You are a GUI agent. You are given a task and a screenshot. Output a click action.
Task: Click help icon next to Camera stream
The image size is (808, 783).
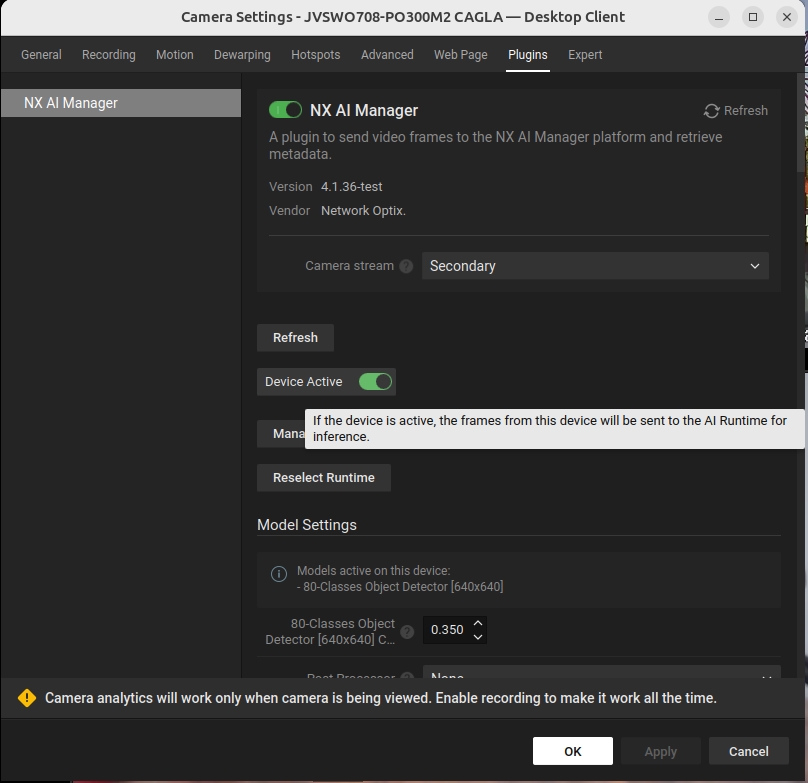point(406,267)
